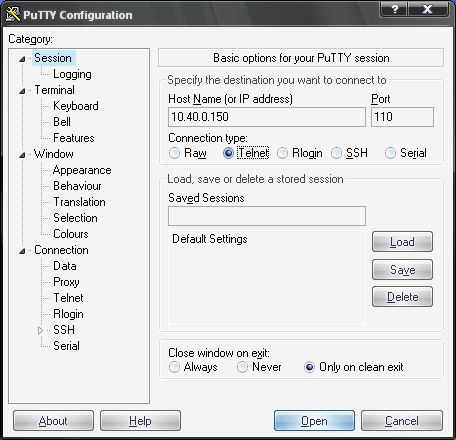The width and height of the screenshot is (456, 440).
Task: Click the Save session button
Action: (x=402, y=270)
